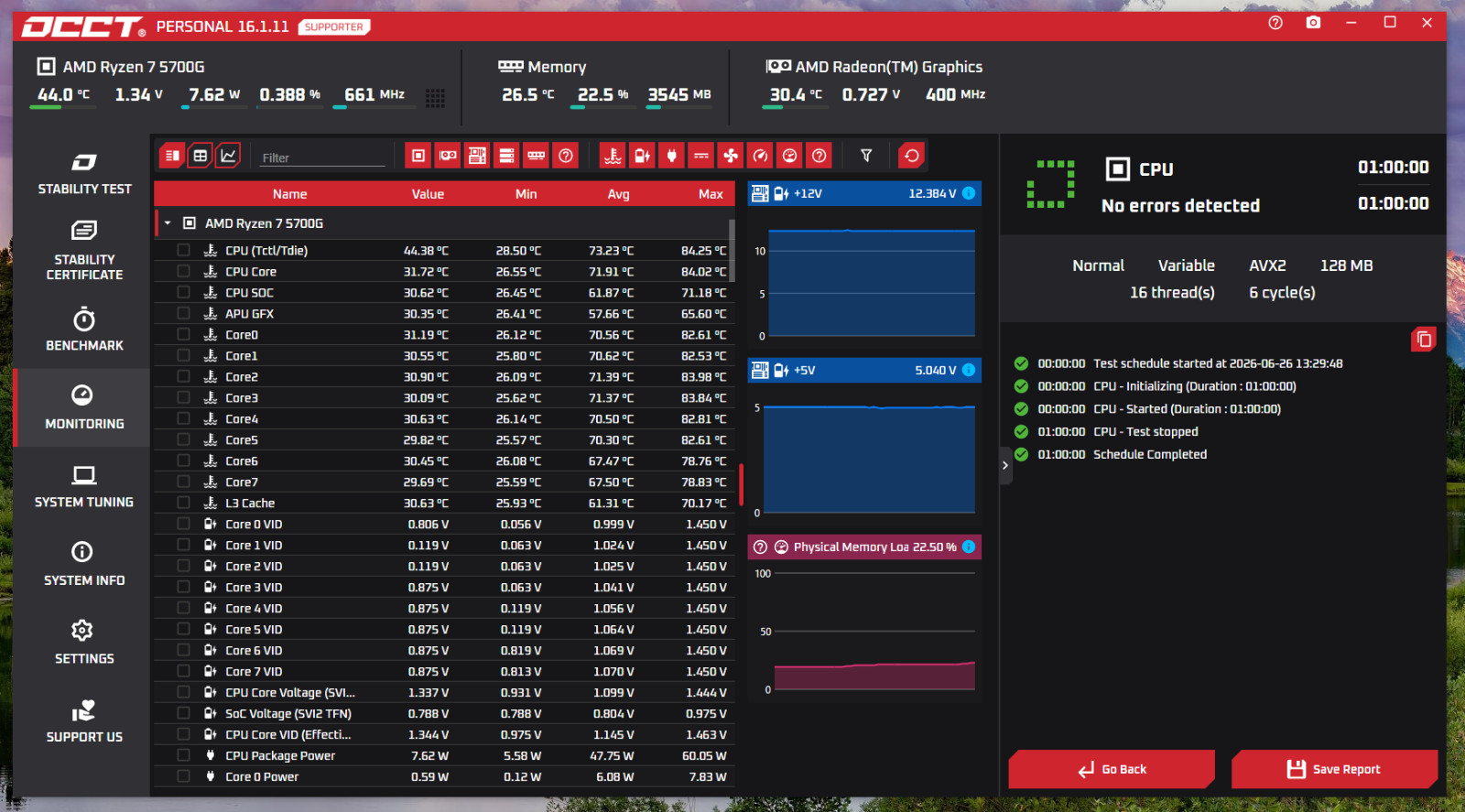
Task: Tick the CPU (Tctl/Tdie) checkbox
Action: point(183,250)
